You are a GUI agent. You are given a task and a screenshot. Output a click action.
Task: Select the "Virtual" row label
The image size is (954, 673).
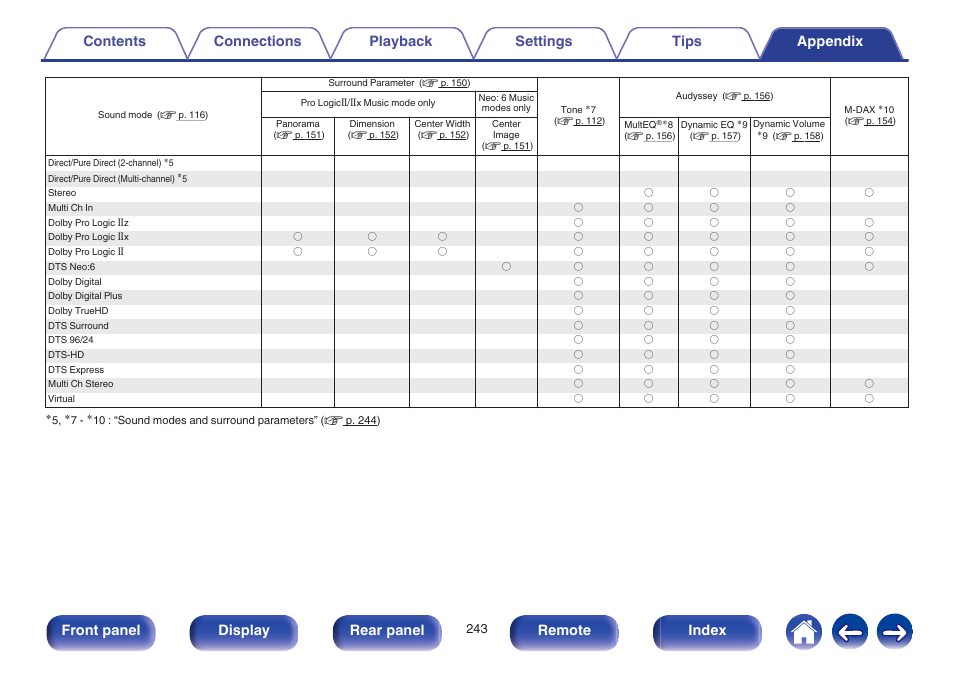coord(61,399)
